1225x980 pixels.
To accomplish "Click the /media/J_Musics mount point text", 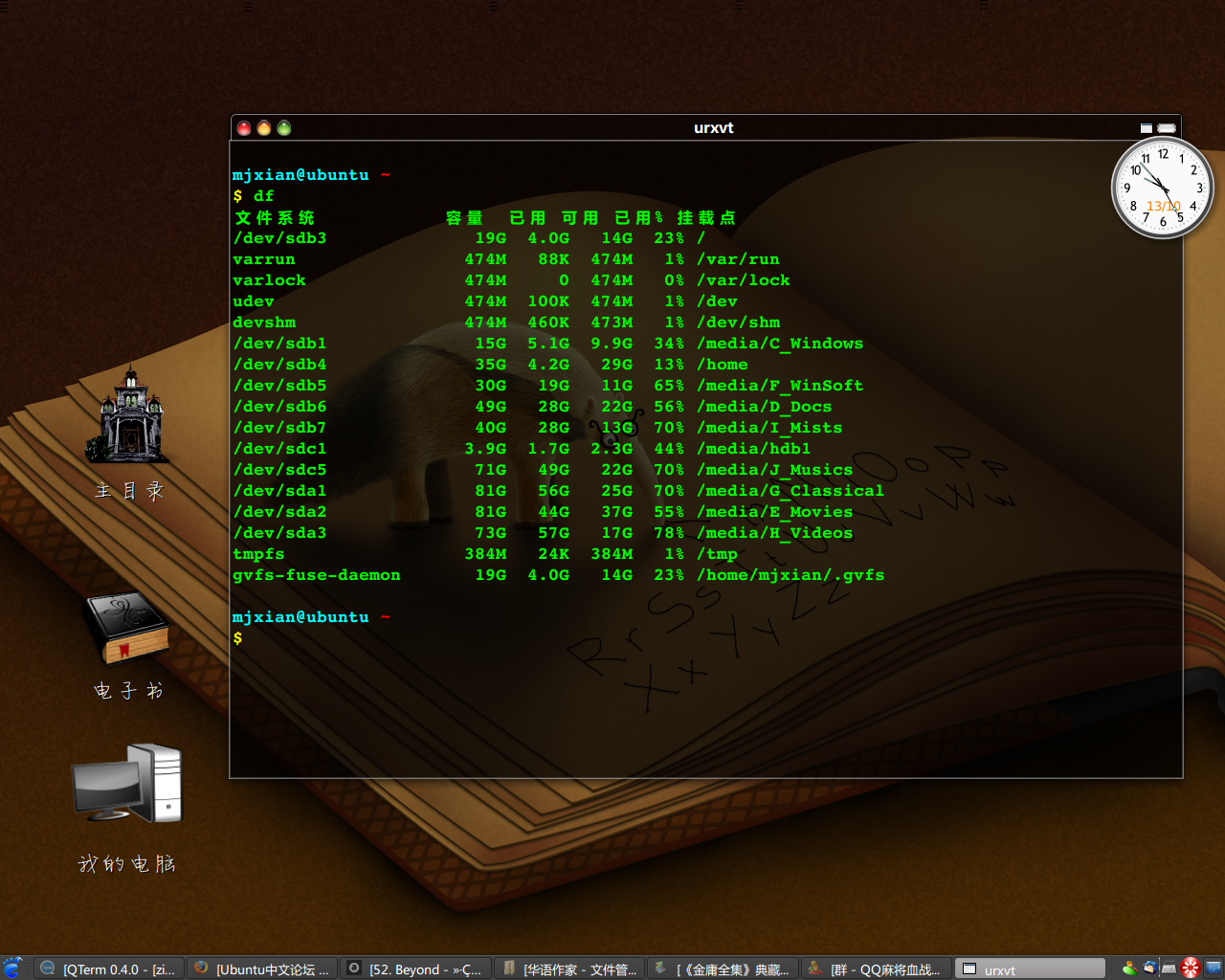I will pyautogui.click(x=775, y=470).
